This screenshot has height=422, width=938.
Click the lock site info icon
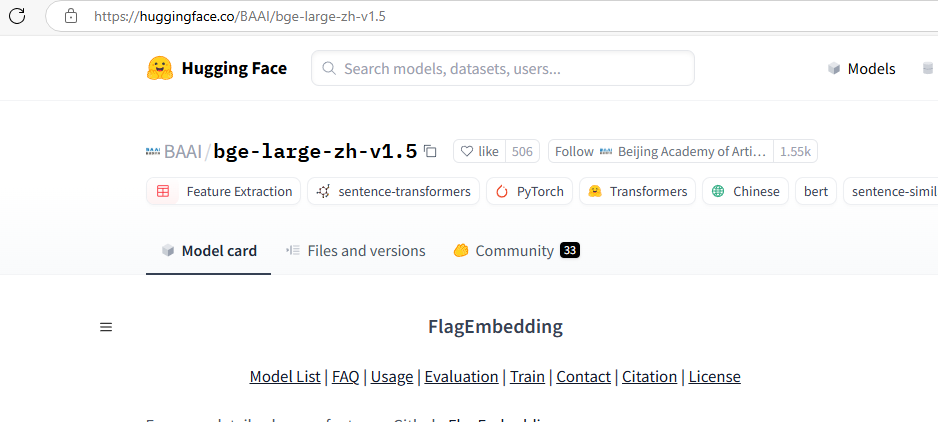pos(71,16)
